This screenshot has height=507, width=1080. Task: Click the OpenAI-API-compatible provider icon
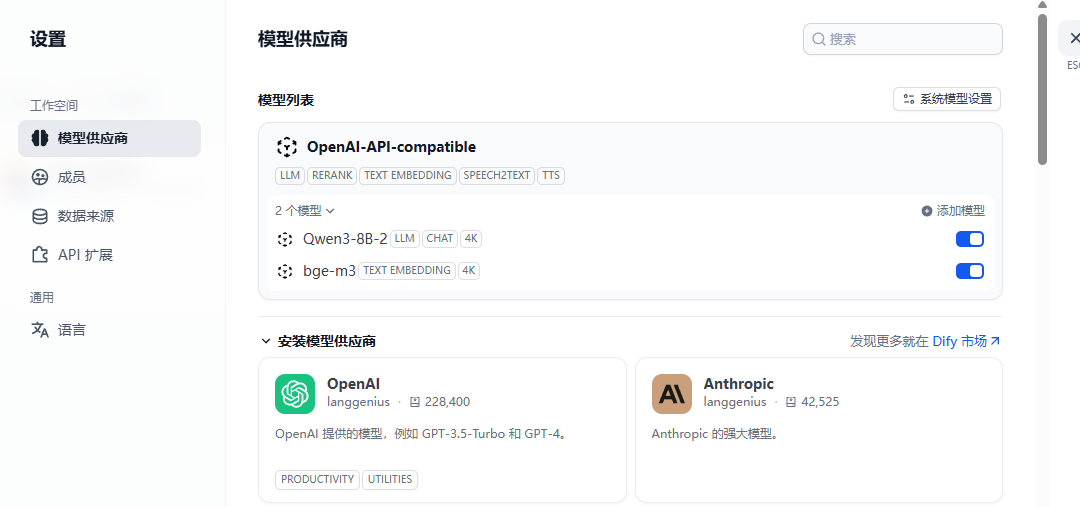(287, 147)
